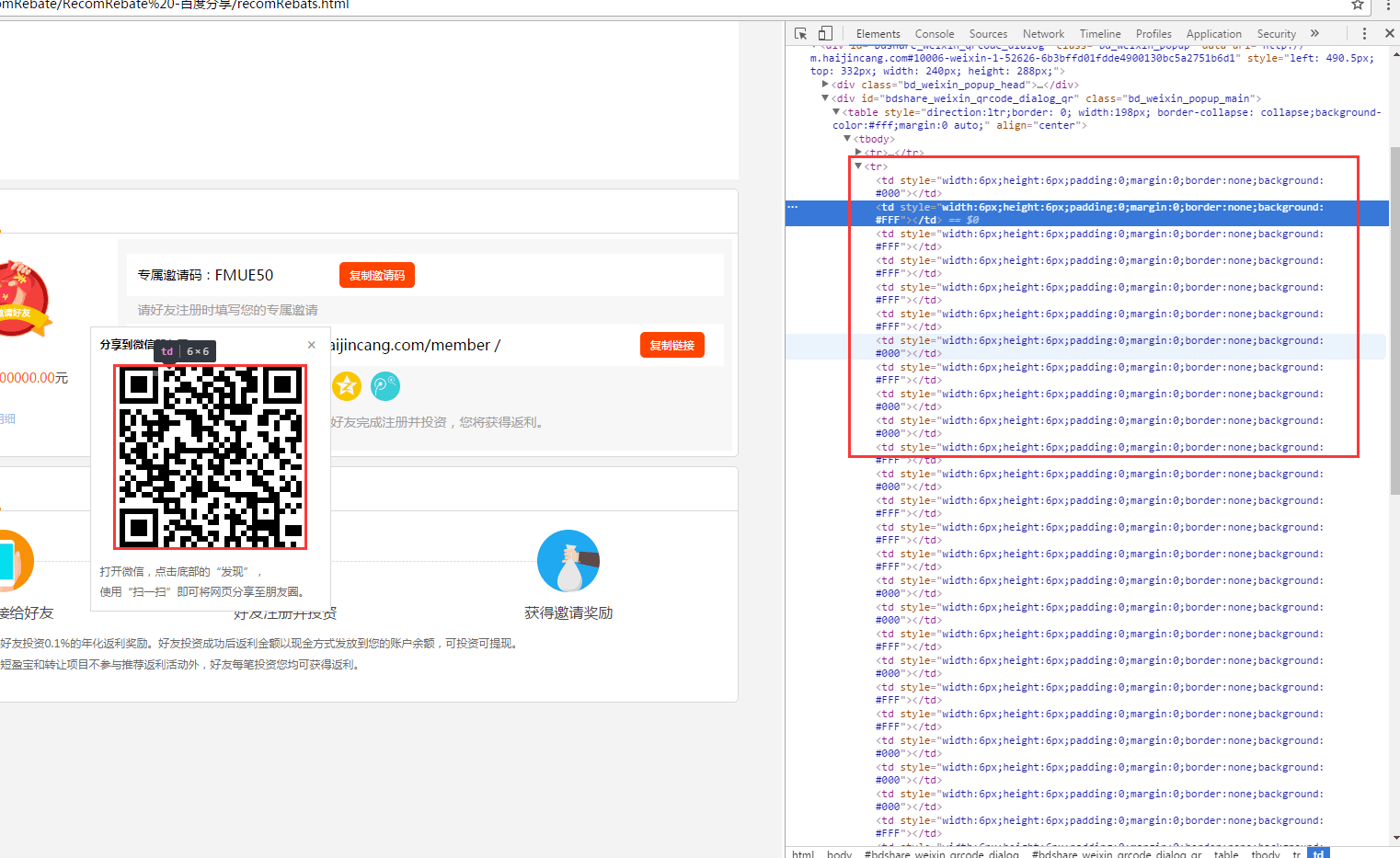The width and height of the screenshot is (1400, 858).
Task: Click the 专属邀请码：FMUE50 text
Action: tap(205, 275)
